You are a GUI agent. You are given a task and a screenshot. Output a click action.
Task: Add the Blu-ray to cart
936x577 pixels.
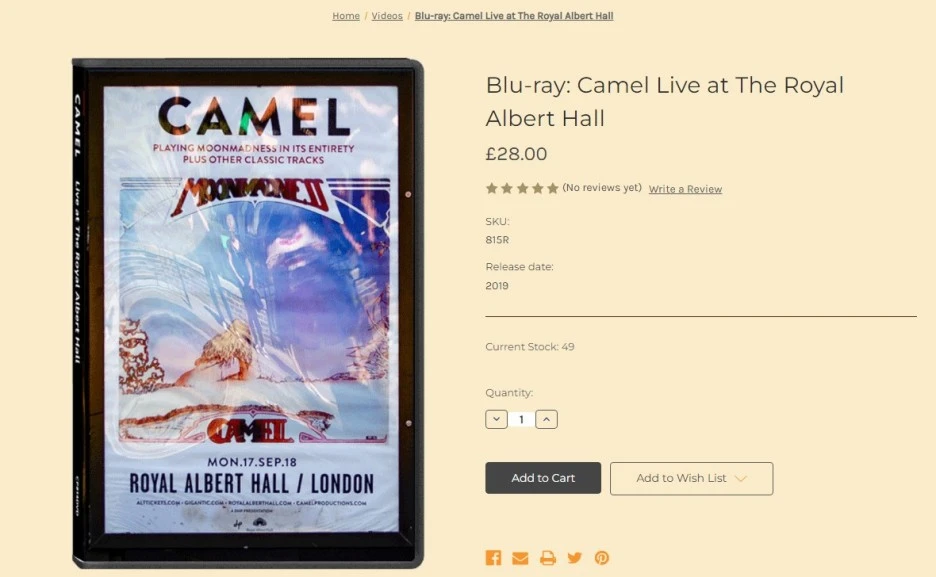coord(543,478)
